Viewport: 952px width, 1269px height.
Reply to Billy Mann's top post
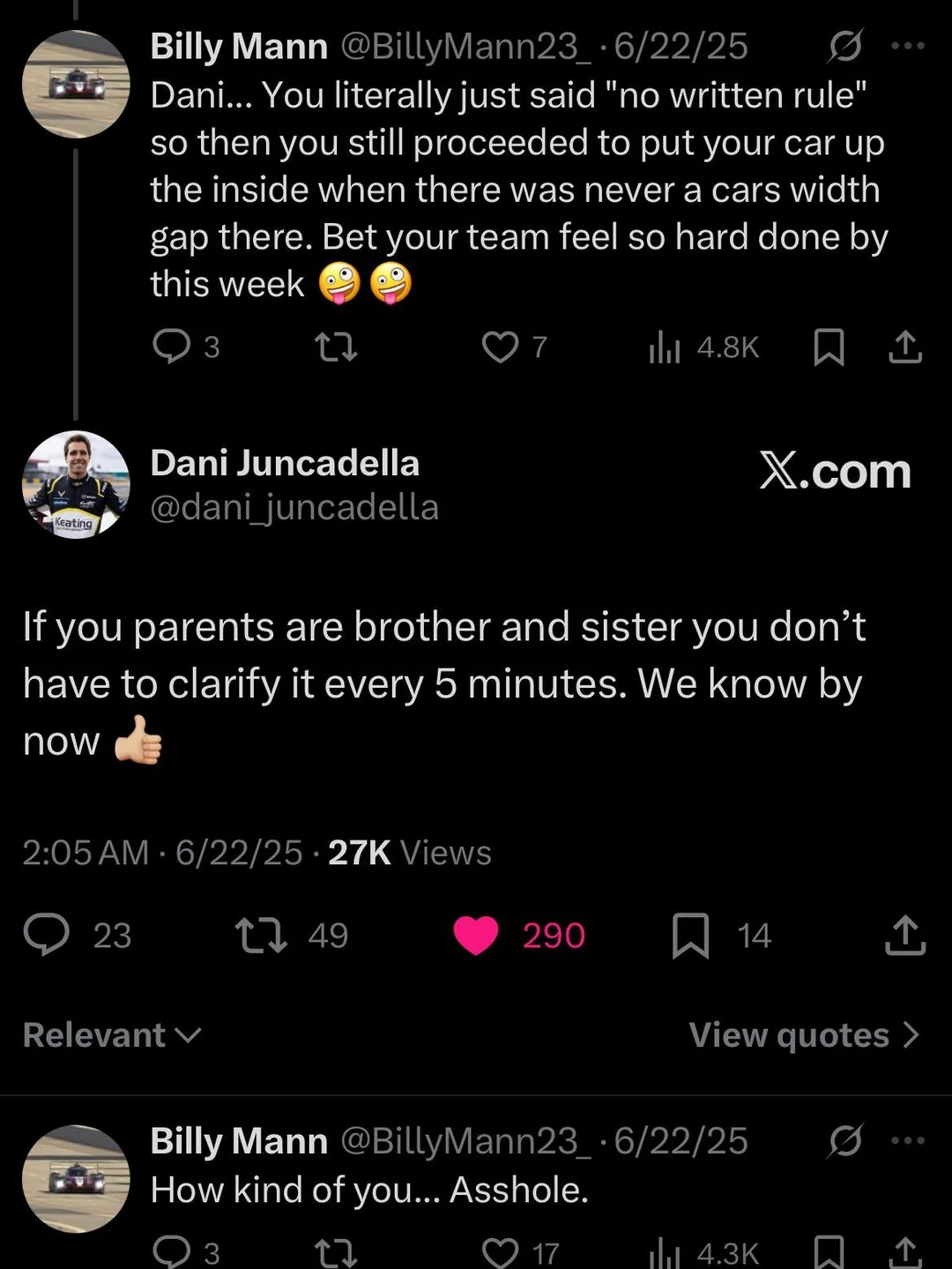pos(171,347)
